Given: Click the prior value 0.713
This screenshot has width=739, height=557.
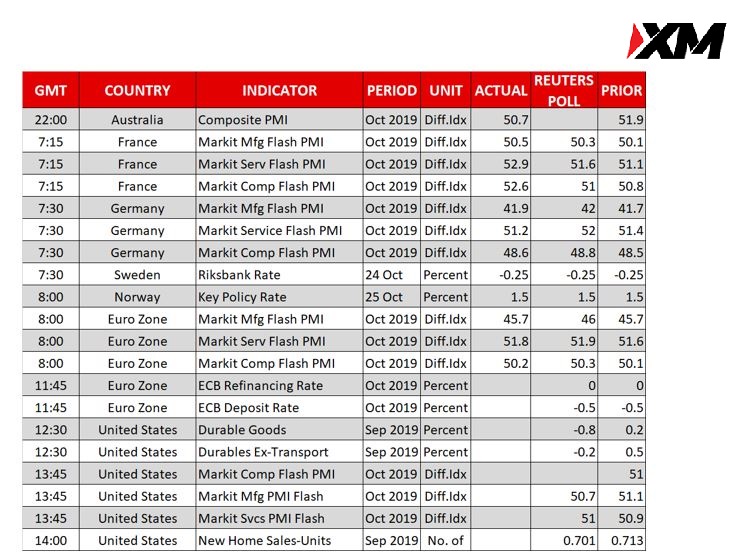Looking at the screenshot, I should coord(621,541).
